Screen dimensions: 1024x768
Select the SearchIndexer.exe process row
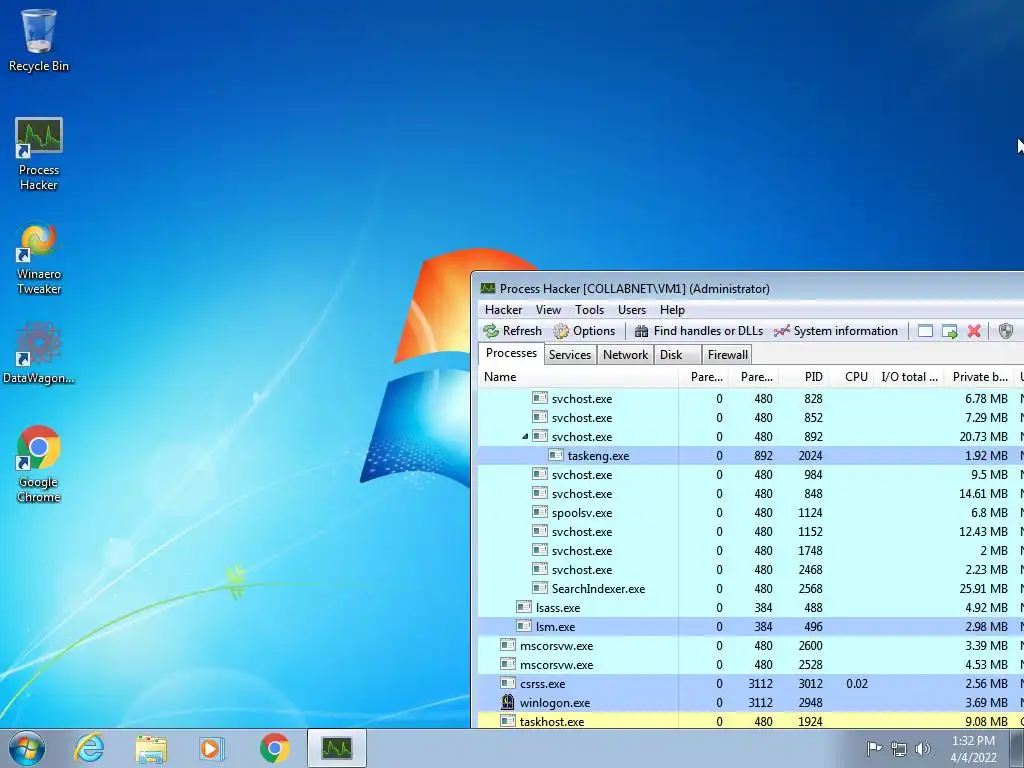[x=751, y=588]
